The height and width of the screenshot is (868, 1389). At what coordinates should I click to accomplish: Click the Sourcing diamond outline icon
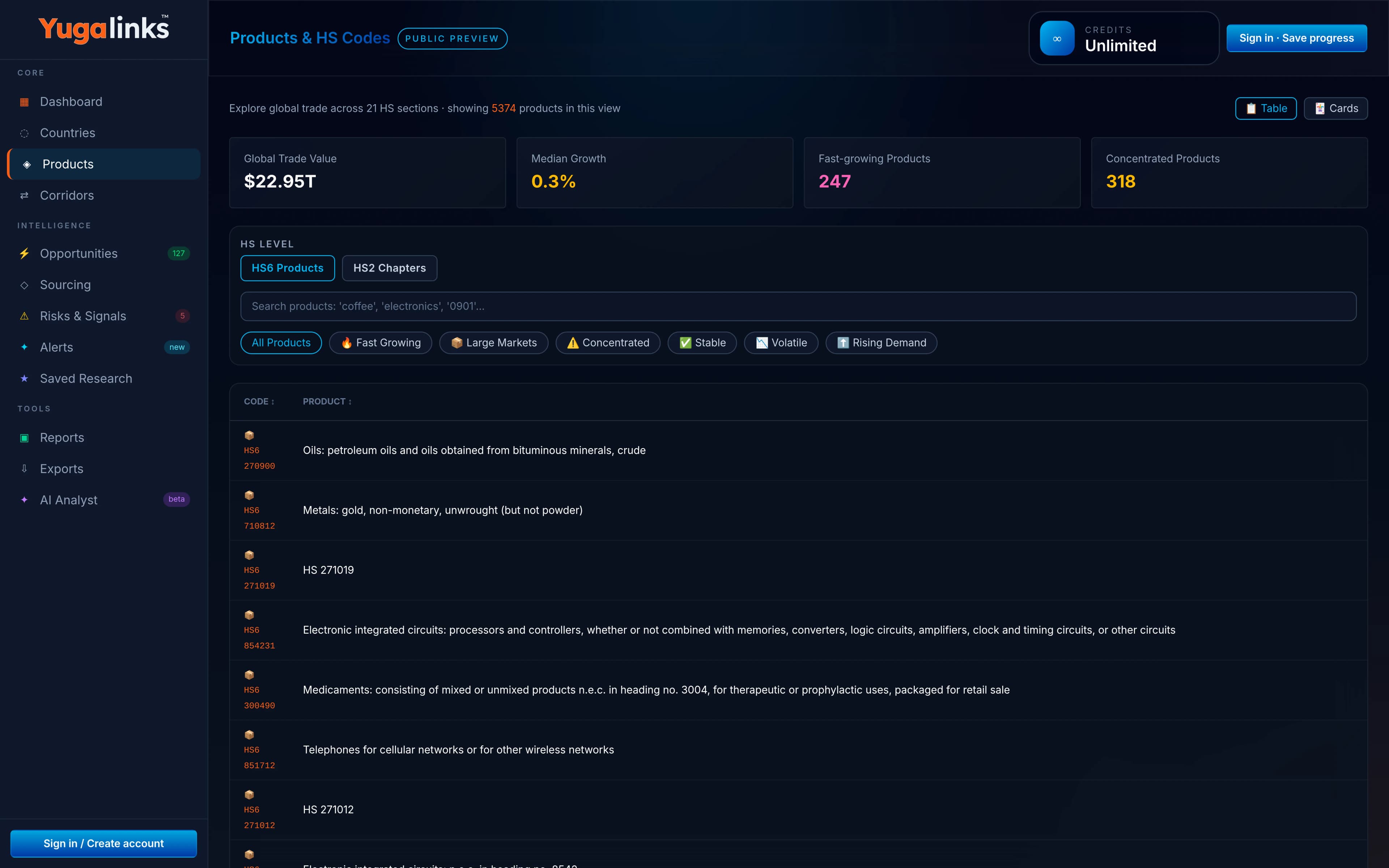pyautogui.click(x=24, y=285)
